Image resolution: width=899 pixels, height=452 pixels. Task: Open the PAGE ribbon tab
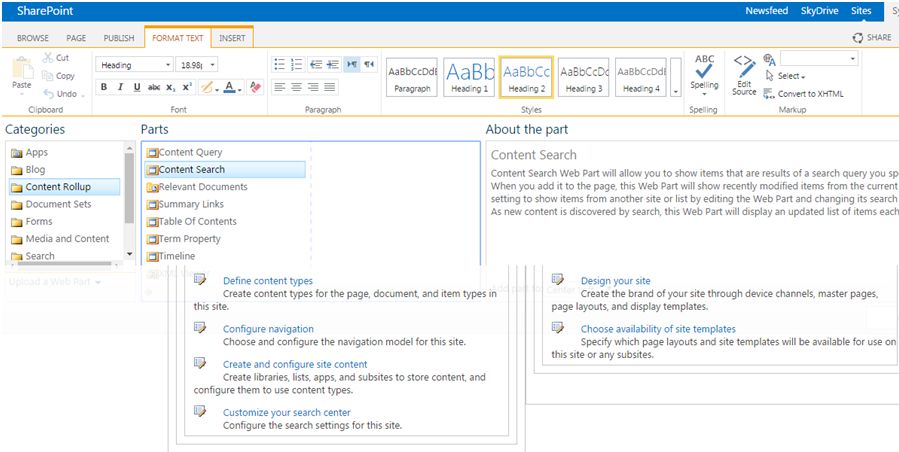coord(76,38)
